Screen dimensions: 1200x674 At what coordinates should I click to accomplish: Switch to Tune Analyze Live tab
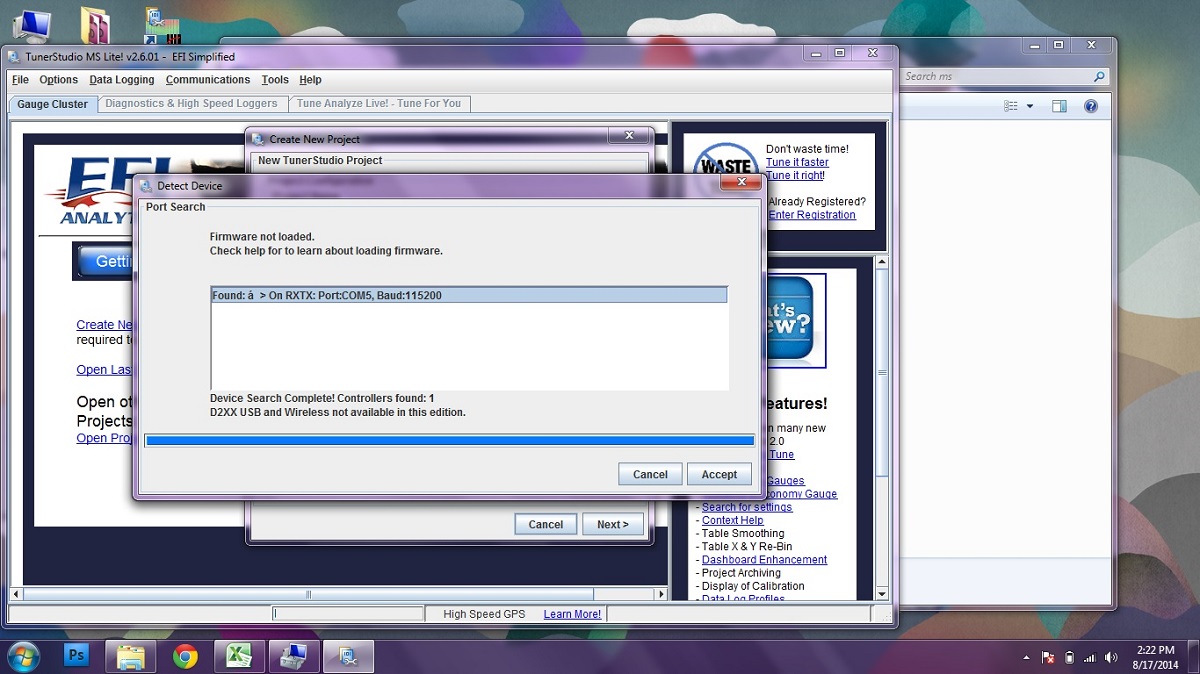(379, 103)
